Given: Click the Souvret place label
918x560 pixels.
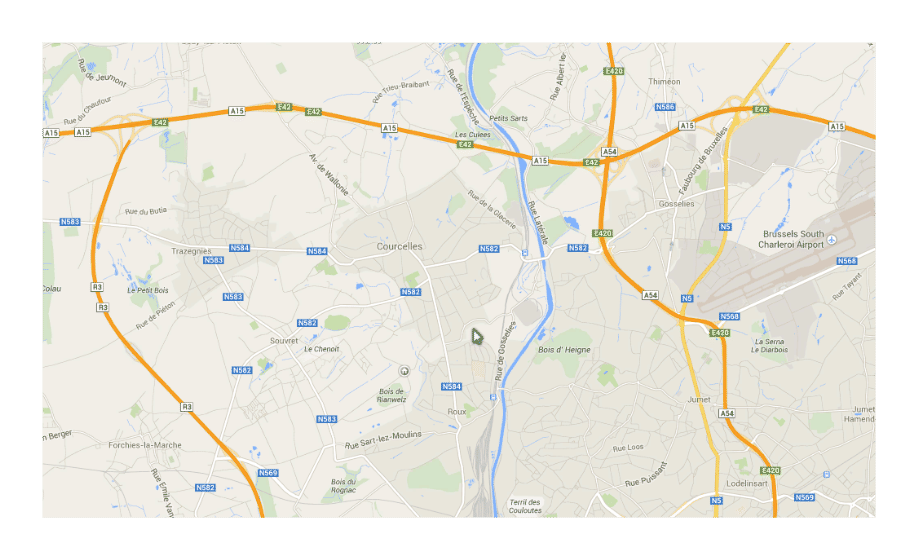Looking at the screenshot, I should tap(284, 341).
